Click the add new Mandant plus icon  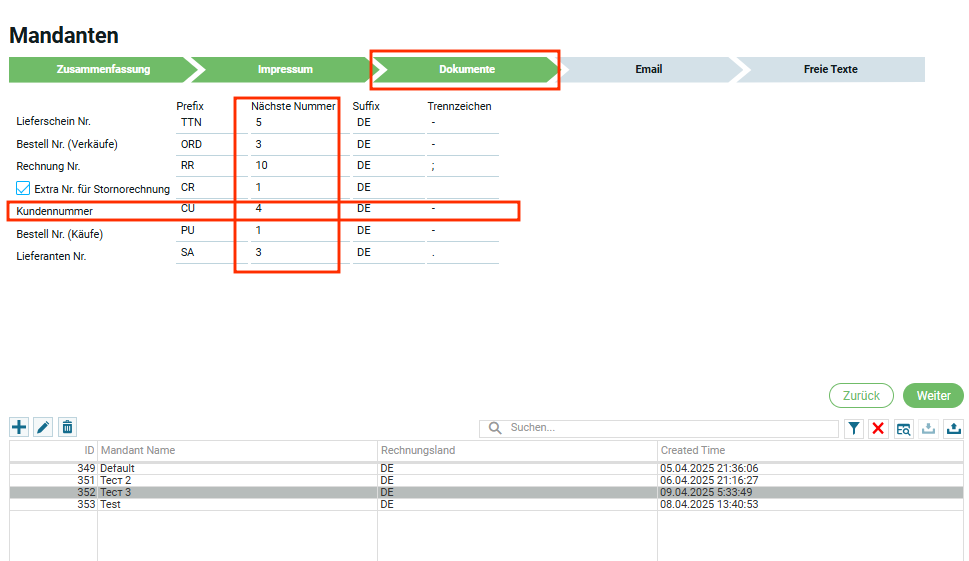click(19, 427)
